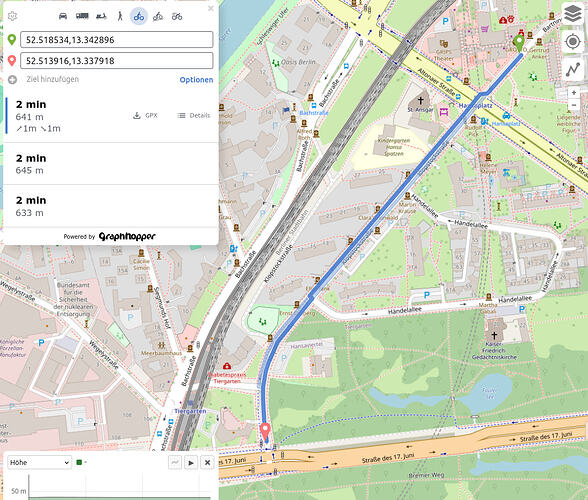The width and height of the screenshot is (588, 500).
Task: Open the settings gear in route panel
Action: [12, 16]
